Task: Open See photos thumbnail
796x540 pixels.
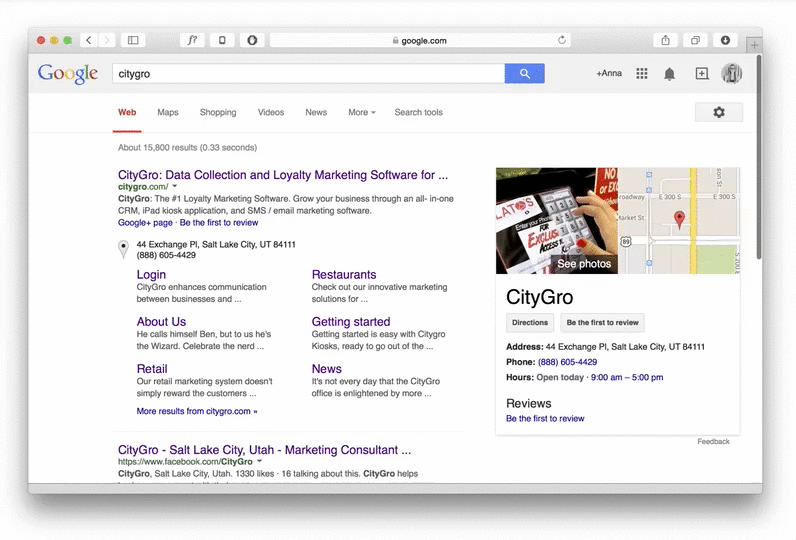Action: pyautogui.click(x=557, y=221)
